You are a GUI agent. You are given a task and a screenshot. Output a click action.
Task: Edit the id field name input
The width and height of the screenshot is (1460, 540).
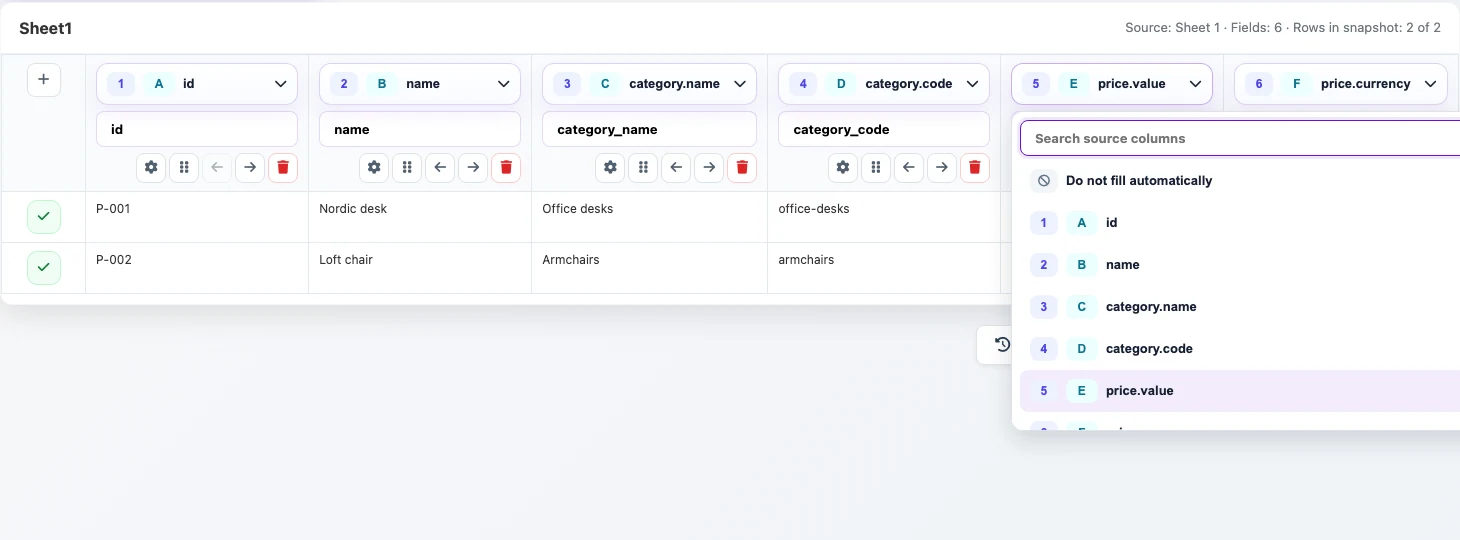point(197,129)
